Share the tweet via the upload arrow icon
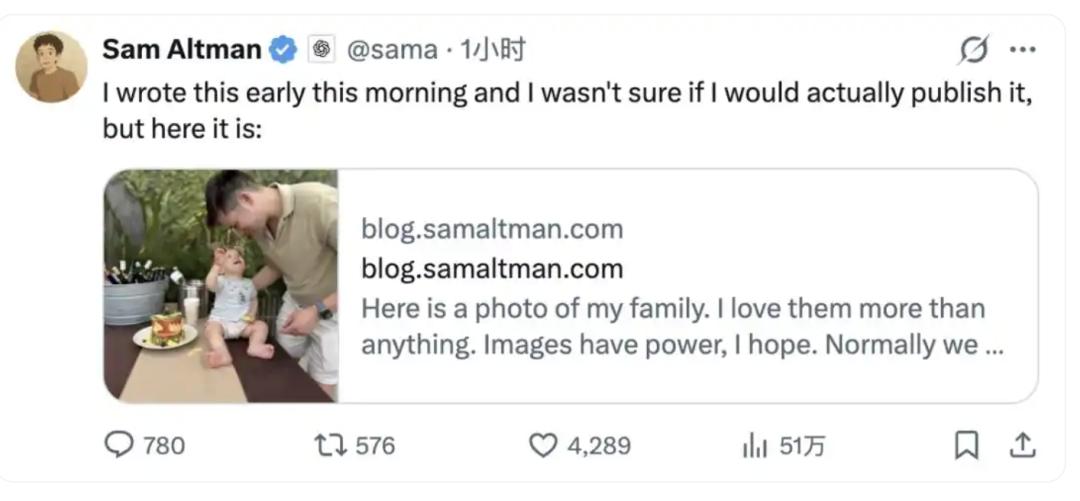 pos(1022,445)
